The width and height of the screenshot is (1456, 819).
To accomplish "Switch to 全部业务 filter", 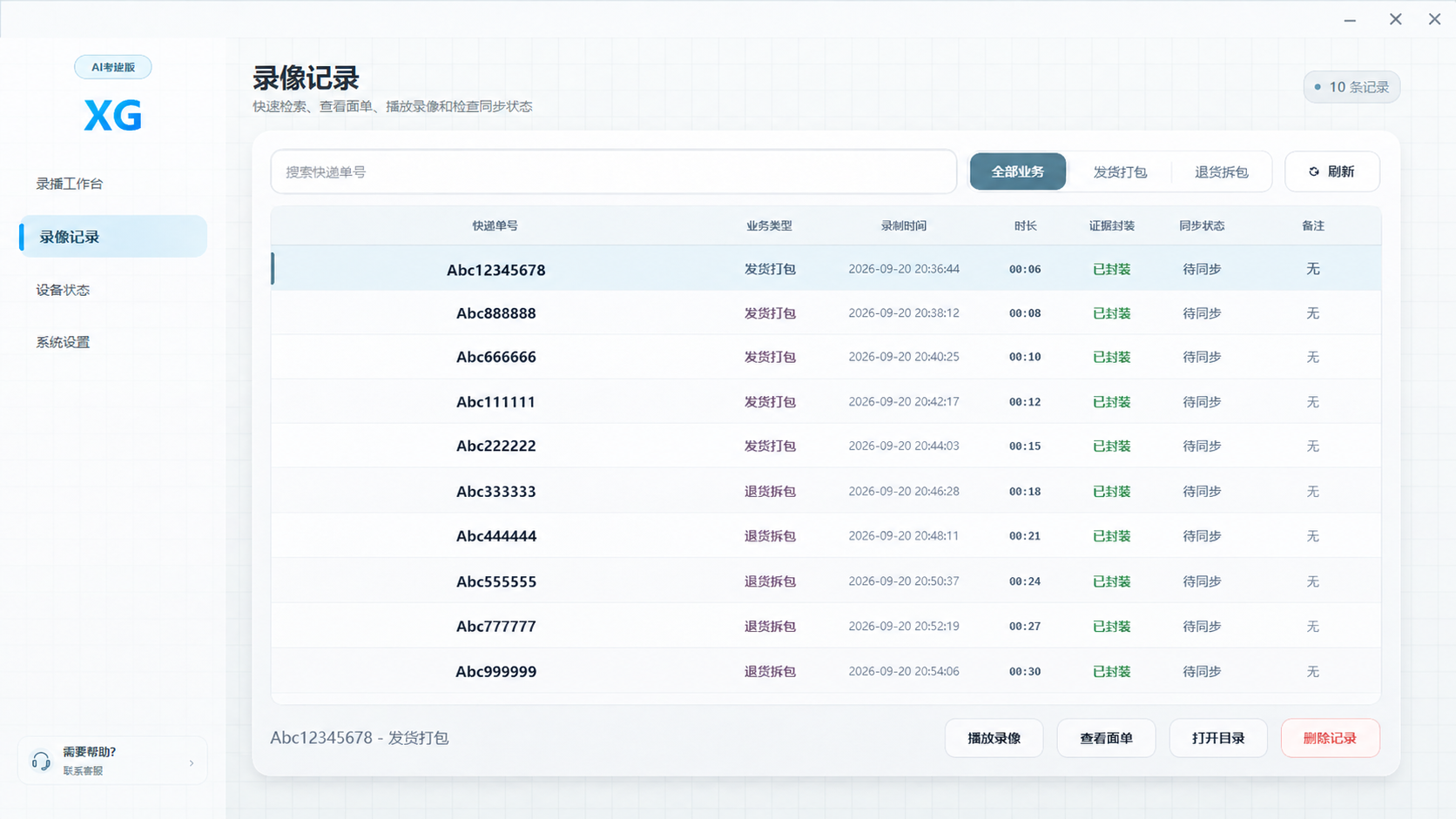I will click(x=1018, y=171).
